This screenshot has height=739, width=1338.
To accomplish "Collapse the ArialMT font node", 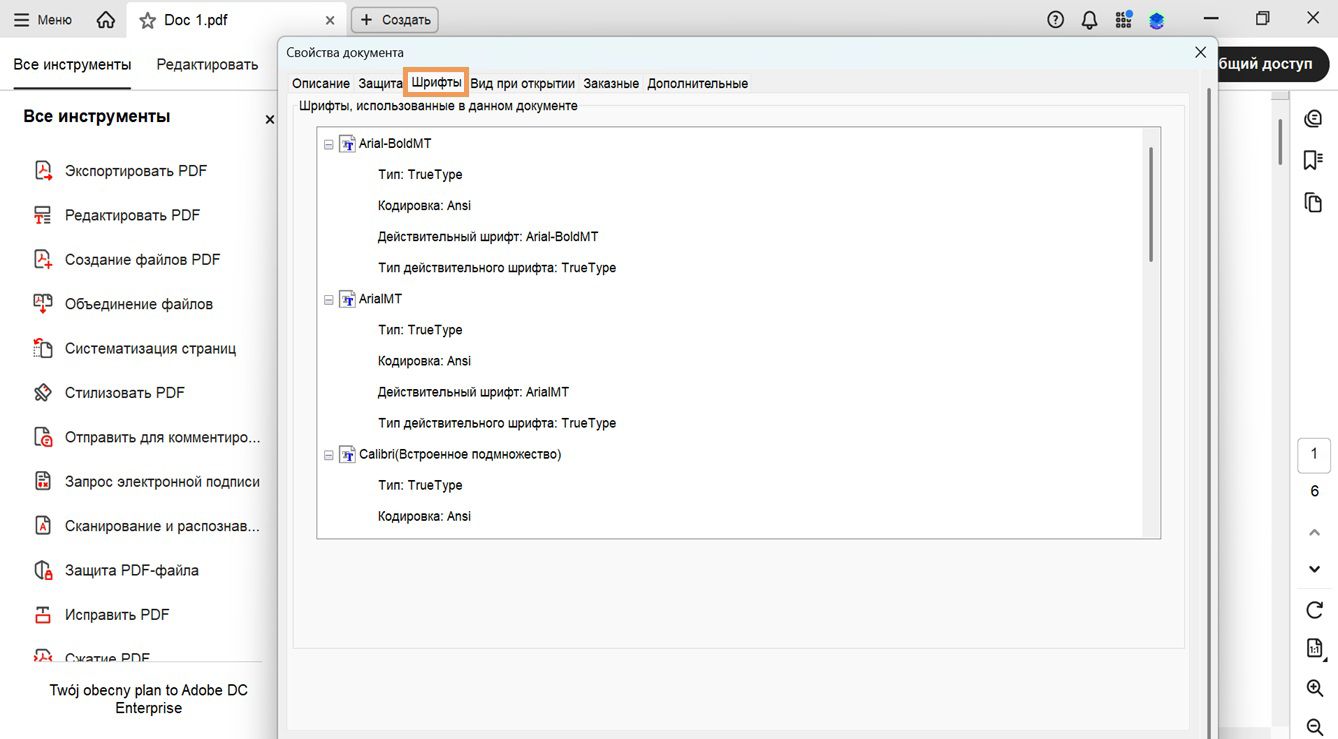I will [329, 299].
